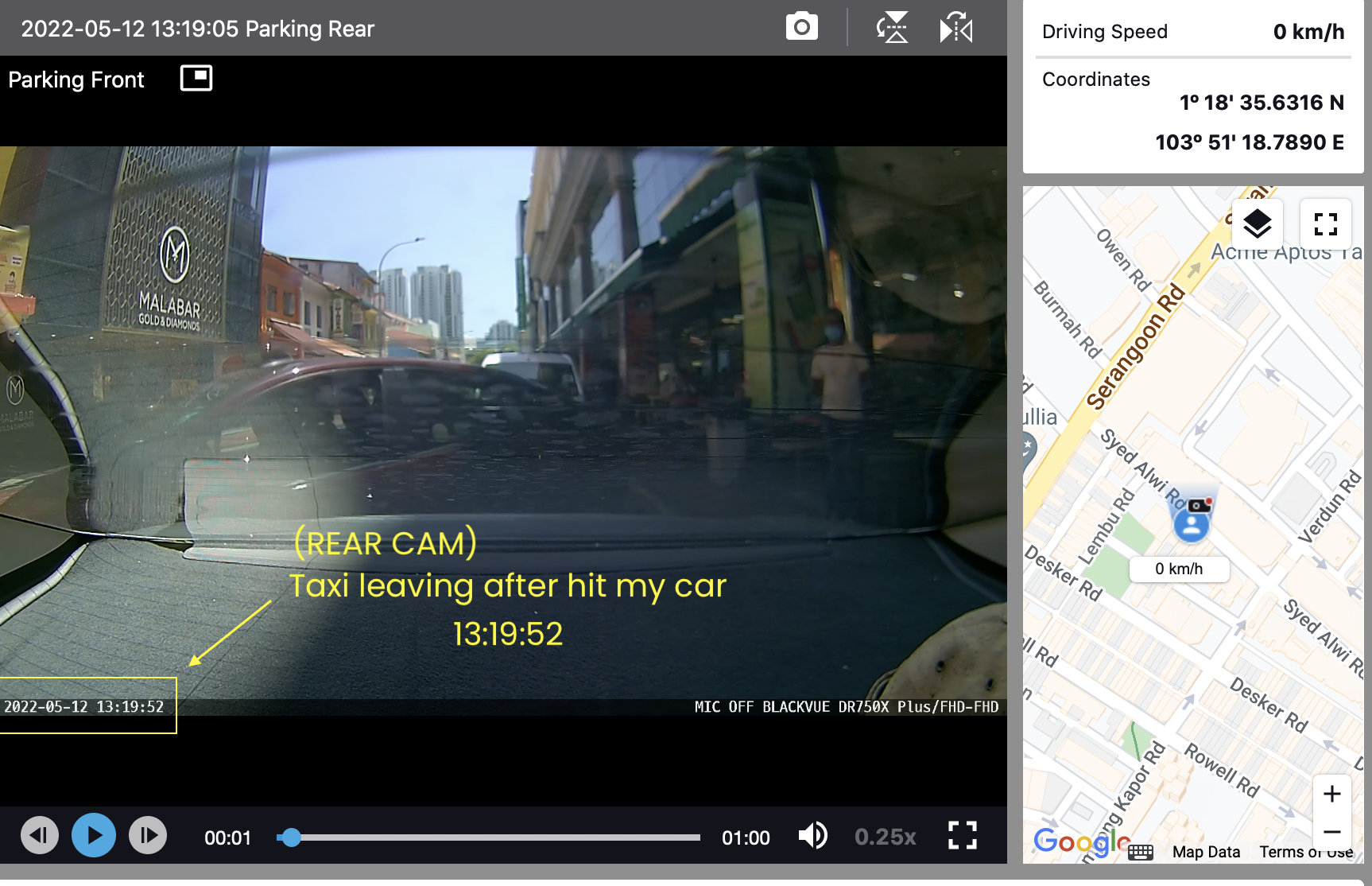Open the Map Data link

[1206, 852]
